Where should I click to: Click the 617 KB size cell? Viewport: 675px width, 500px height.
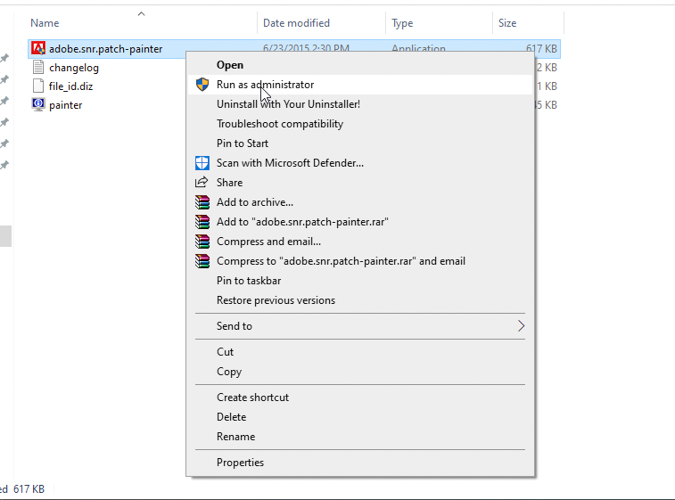pyautogui.click(x=542, y=49)
